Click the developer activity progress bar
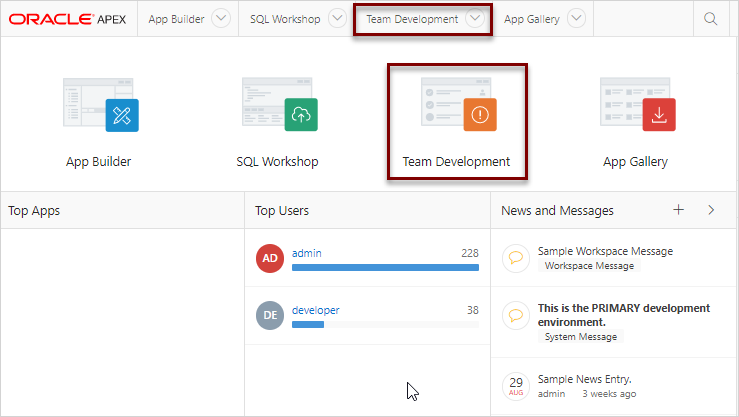The image size is (739, 417). pos(385,325)
